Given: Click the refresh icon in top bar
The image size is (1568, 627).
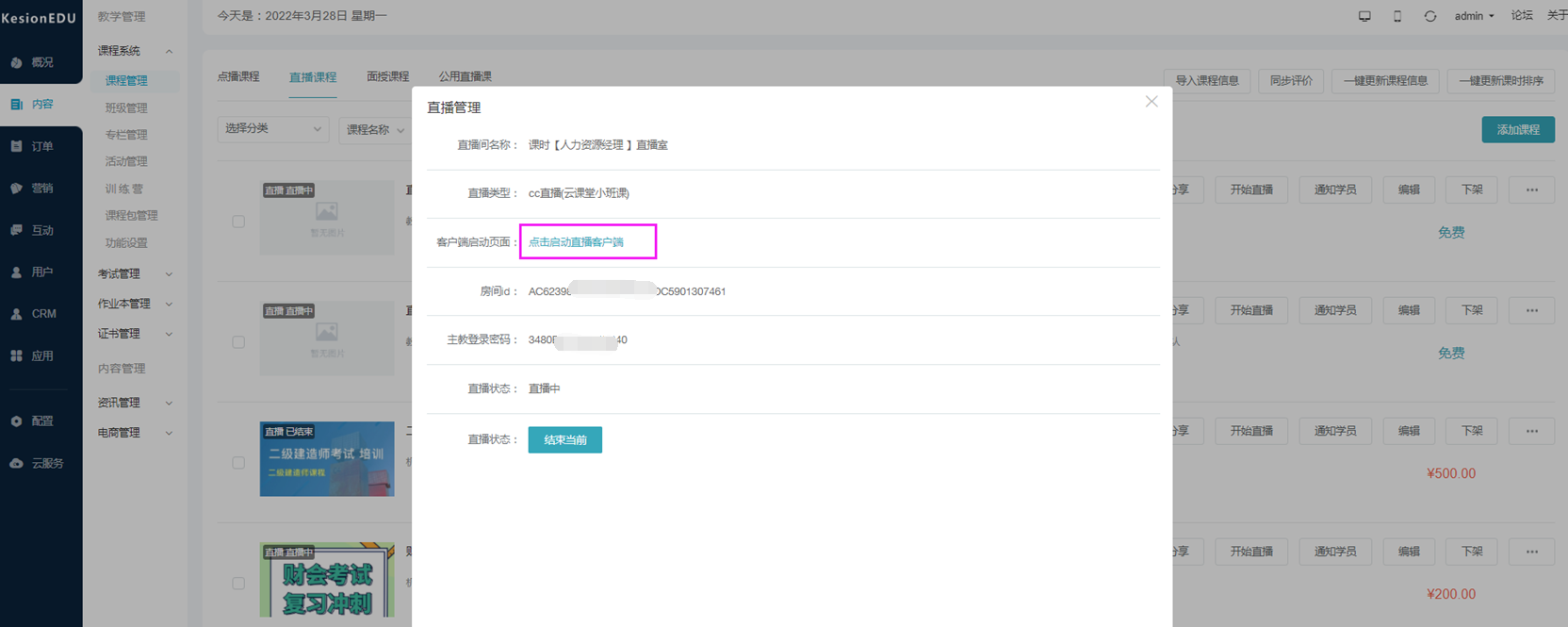Looking at the screenshot, I should coord(1429,16).
